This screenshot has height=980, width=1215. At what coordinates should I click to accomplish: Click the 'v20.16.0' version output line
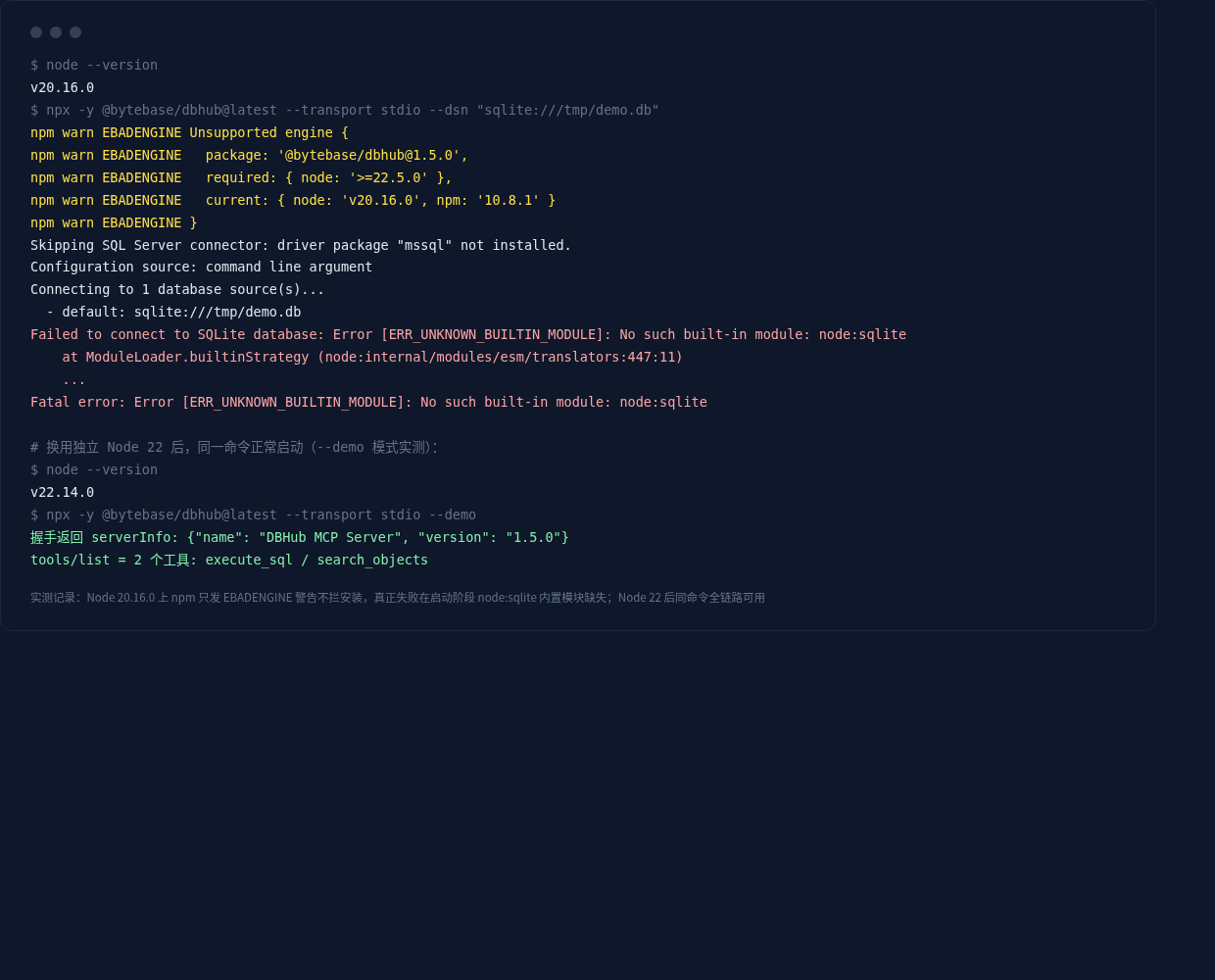click(x=63, y=87)
